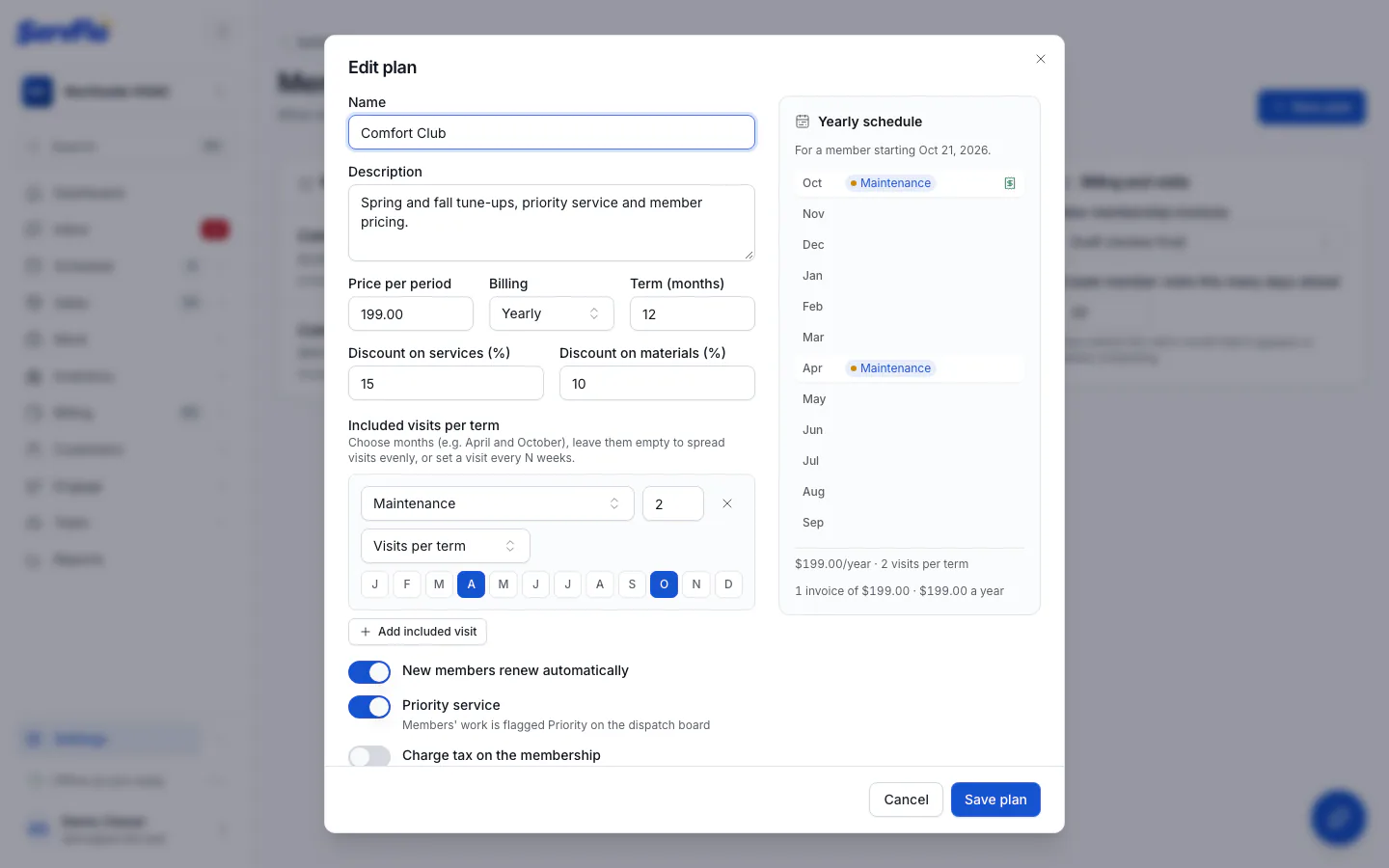The height and width of the screenshot is (868, 1389).
Task: Click the Sep row in Yearly schedule
Action: tap(910, 523)
